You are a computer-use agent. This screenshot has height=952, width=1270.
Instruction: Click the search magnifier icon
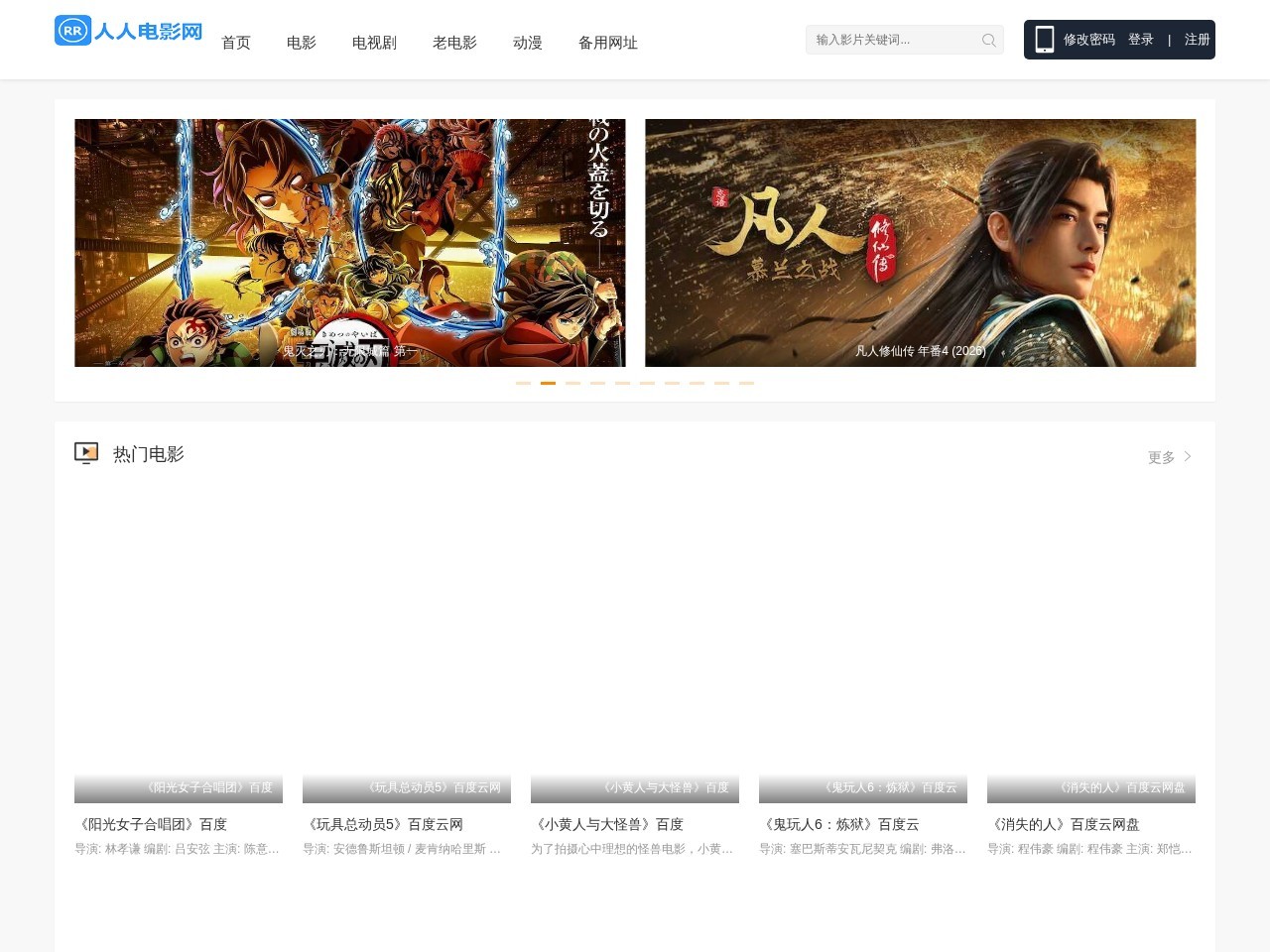click(988, 40)
